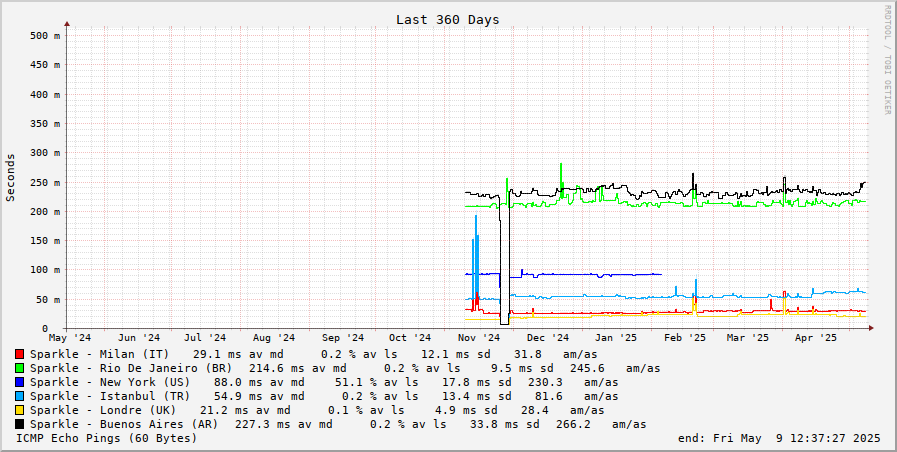This screenshot has height=452, width=897.
Task: Click the 'Seconds' y-axis label
Action: pos(10,177)
